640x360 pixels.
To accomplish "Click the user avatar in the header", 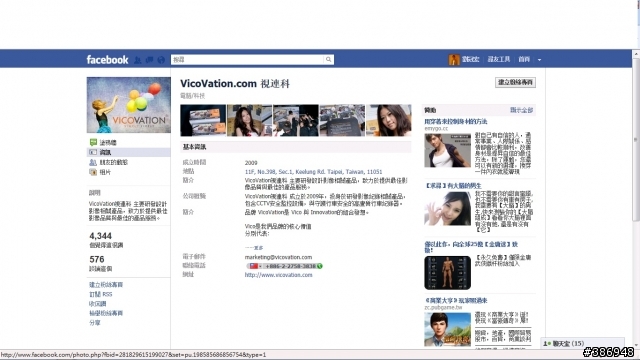I will coord(454,60).
